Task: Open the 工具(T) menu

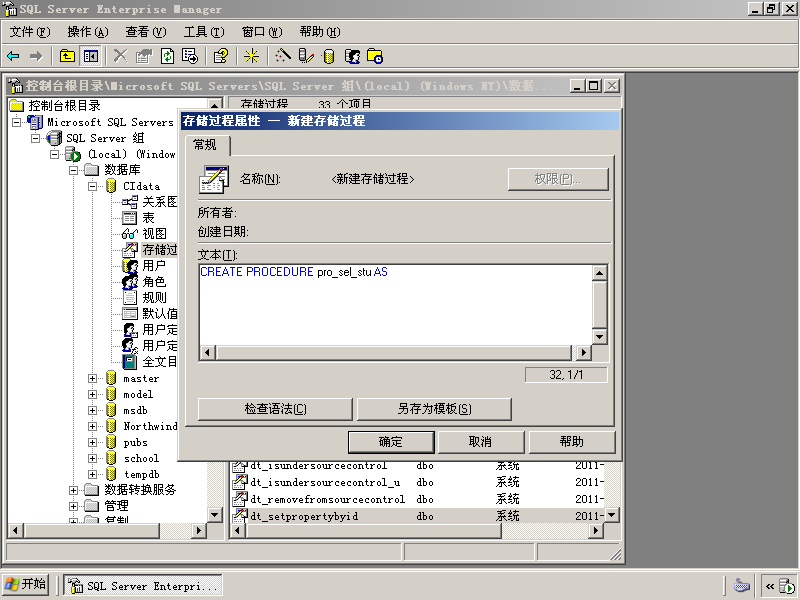Action: pos(204,32)
